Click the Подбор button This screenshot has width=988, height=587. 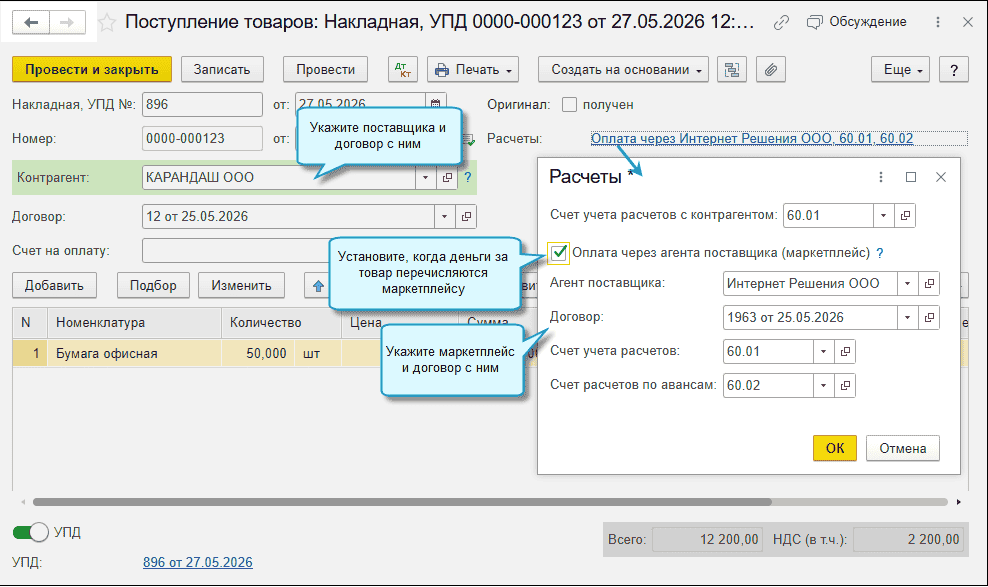click(153, 285)
